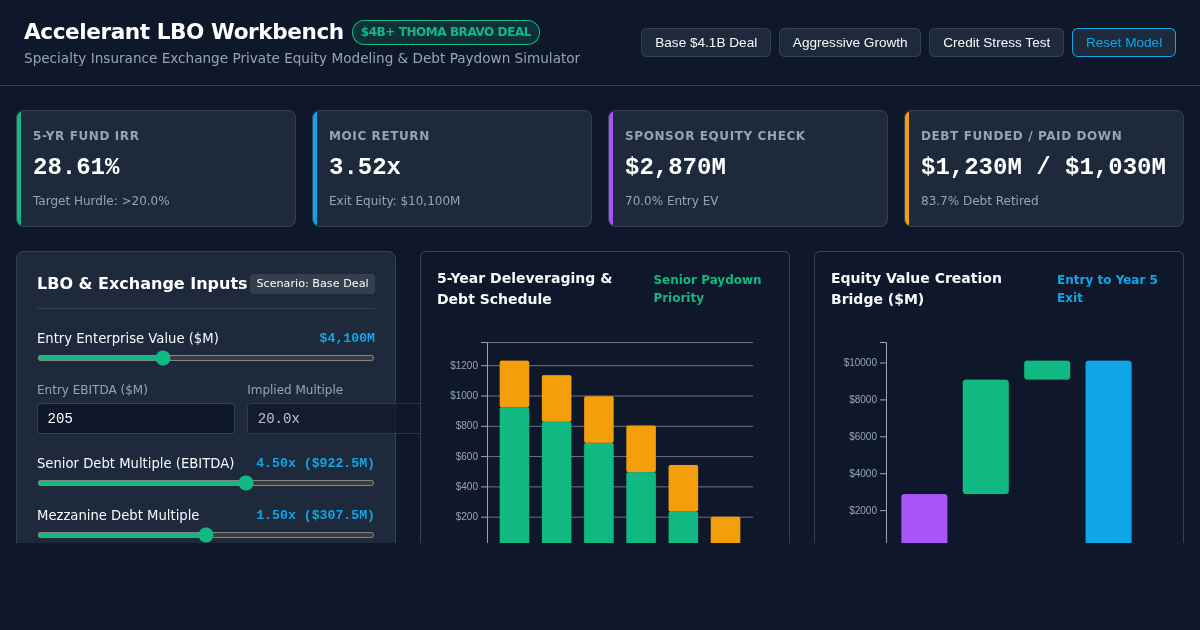Run the Credit Stress Test scenario

[996, 42]
